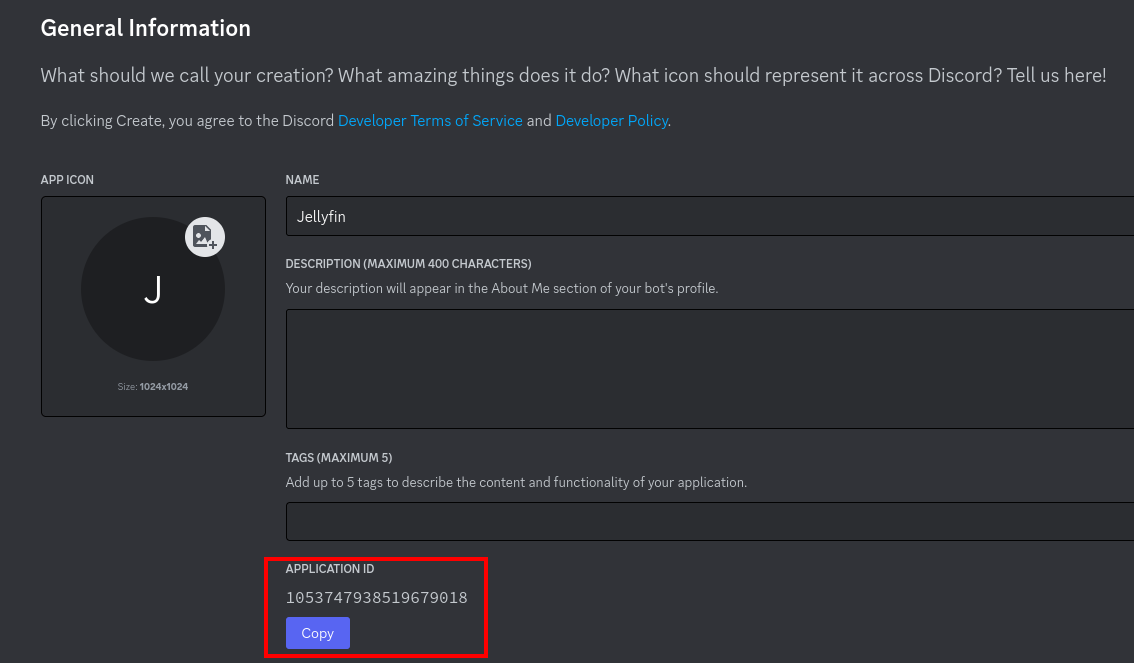Click the APPLICATION ID label

coord(329,568)
